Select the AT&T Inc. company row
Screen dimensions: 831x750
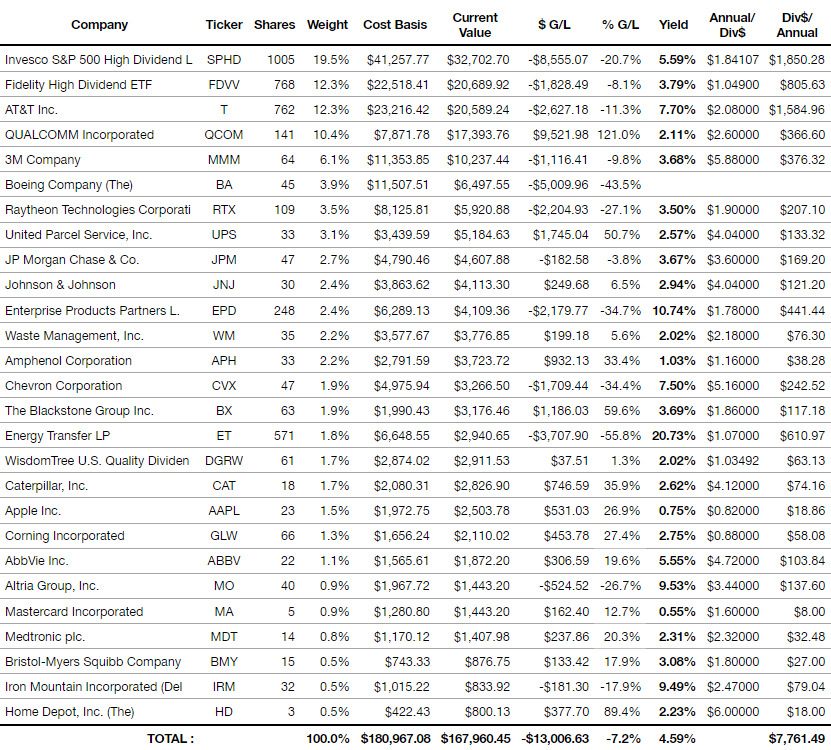416,110
